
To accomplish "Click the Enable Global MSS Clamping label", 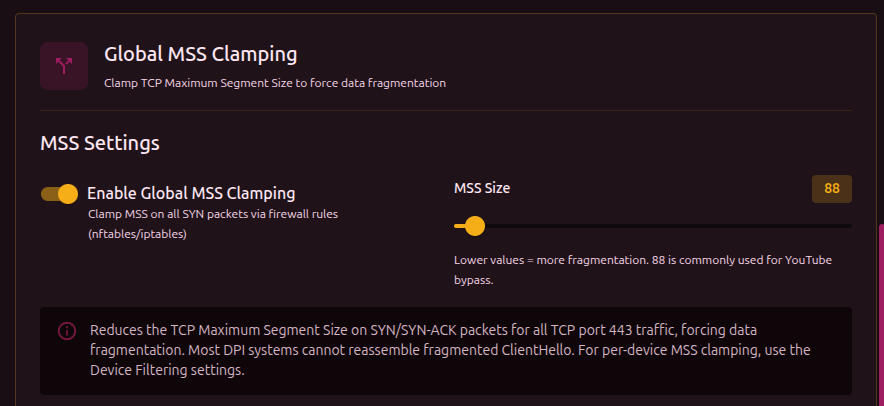I will [x=191, y=193].
